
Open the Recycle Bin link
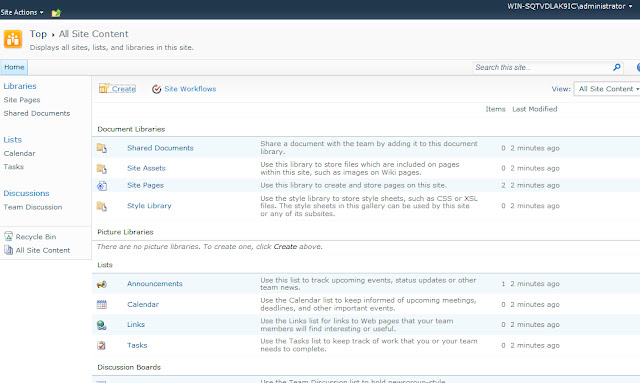(36, 237)
